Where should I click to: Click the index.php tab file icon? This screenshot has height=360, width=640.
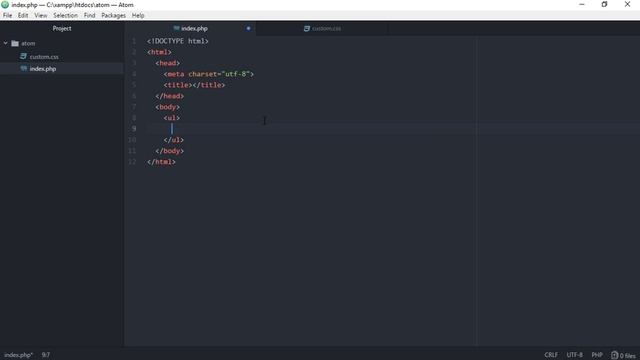pyautogui.click(x=176, y=29)
